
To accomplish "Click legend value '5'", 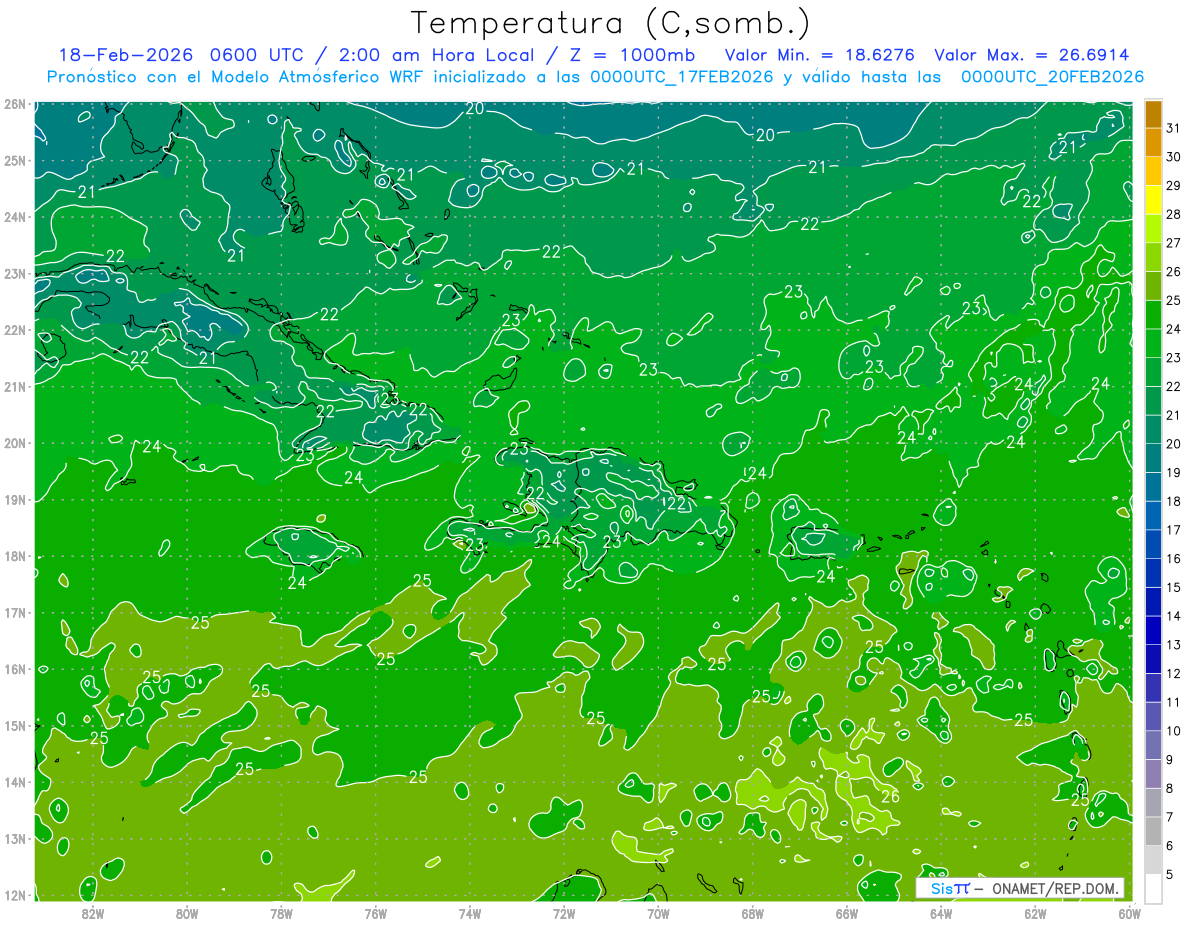I will pos(1170,875).
